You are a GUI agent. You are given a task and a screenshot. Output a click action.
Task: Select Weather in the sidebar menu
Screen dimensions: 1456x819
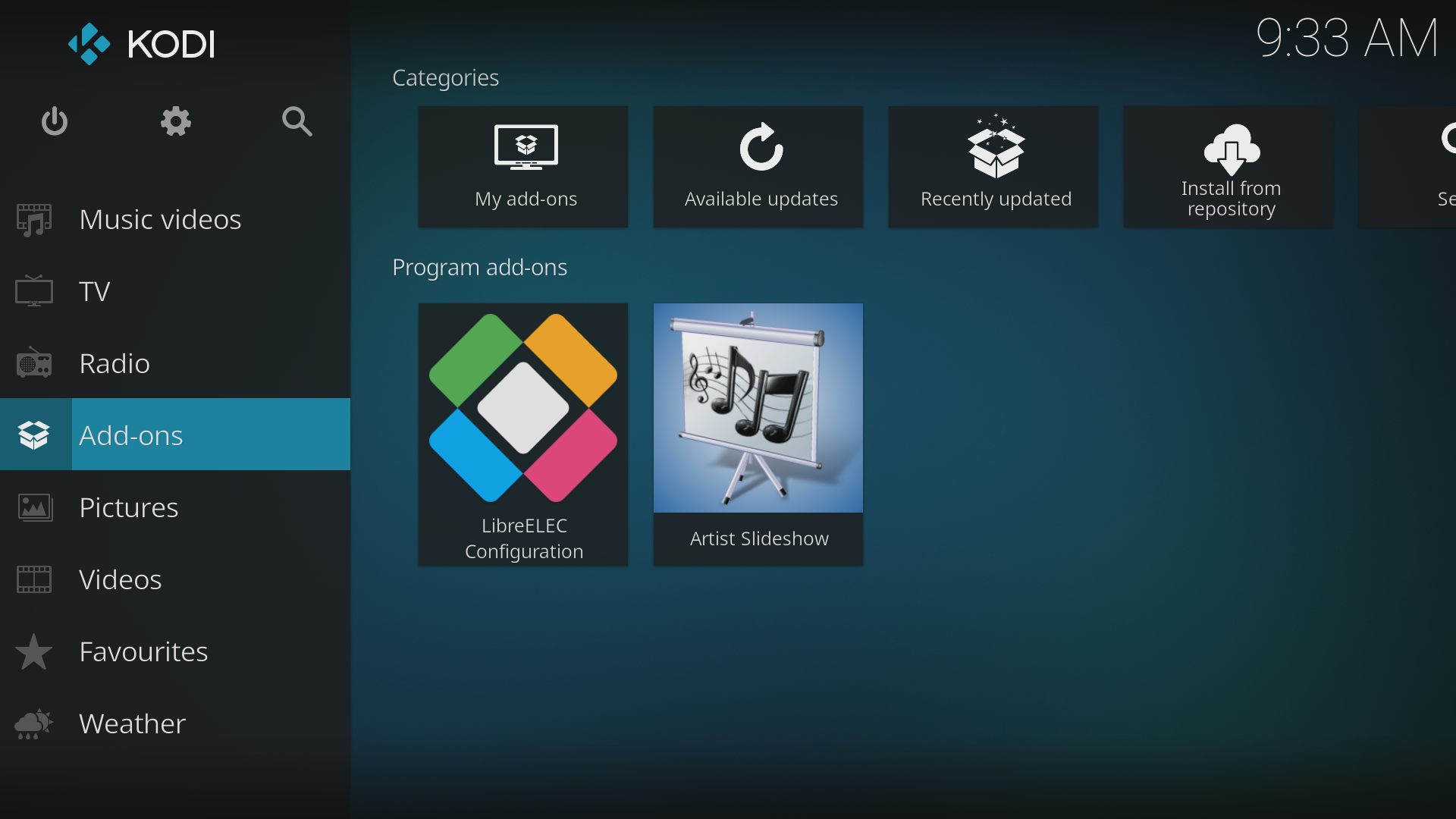pyautogui.click(x=133, y=723)
